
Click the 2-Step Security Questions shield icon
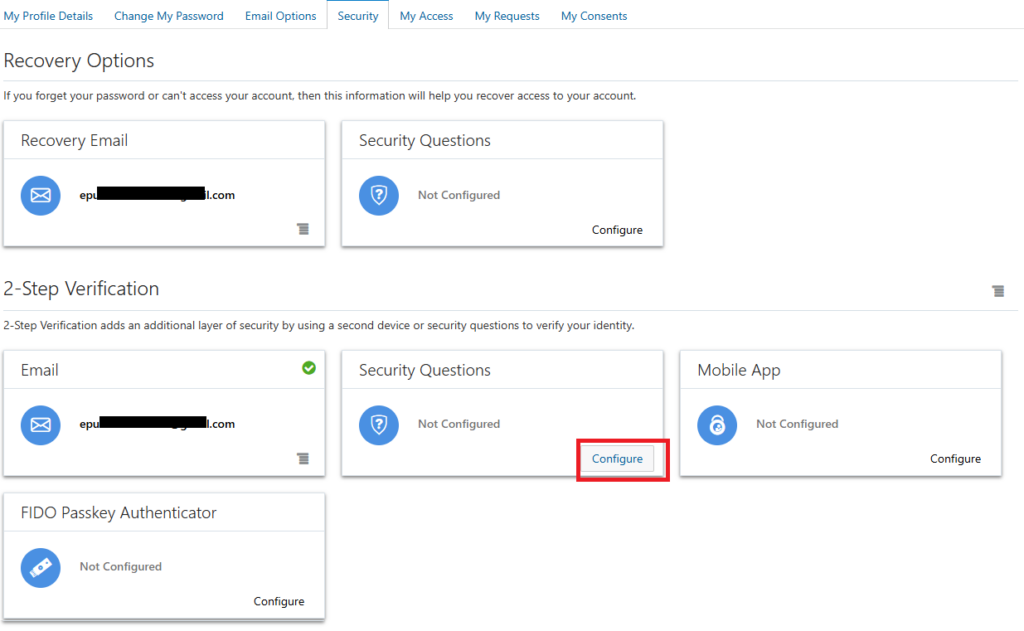click(x=379, y=425)
